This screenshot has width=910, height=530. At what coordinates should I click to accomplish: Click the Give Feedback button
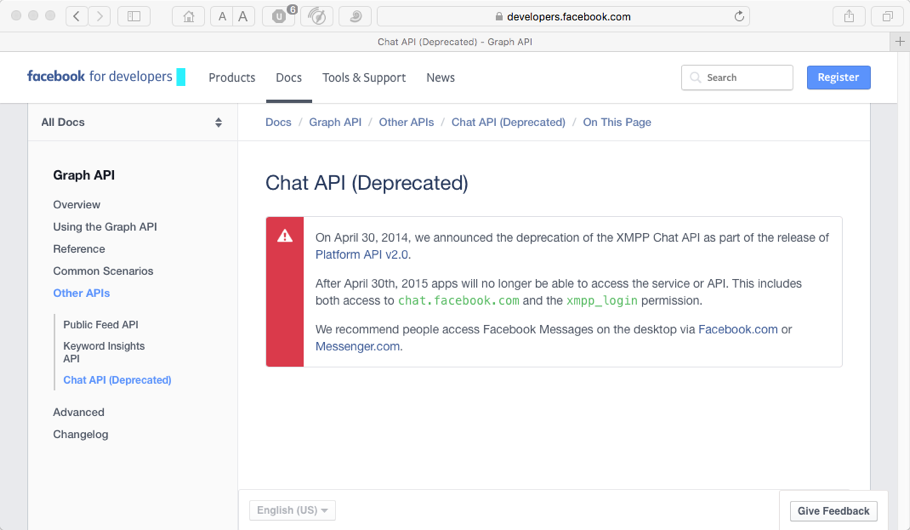point(833,511)
